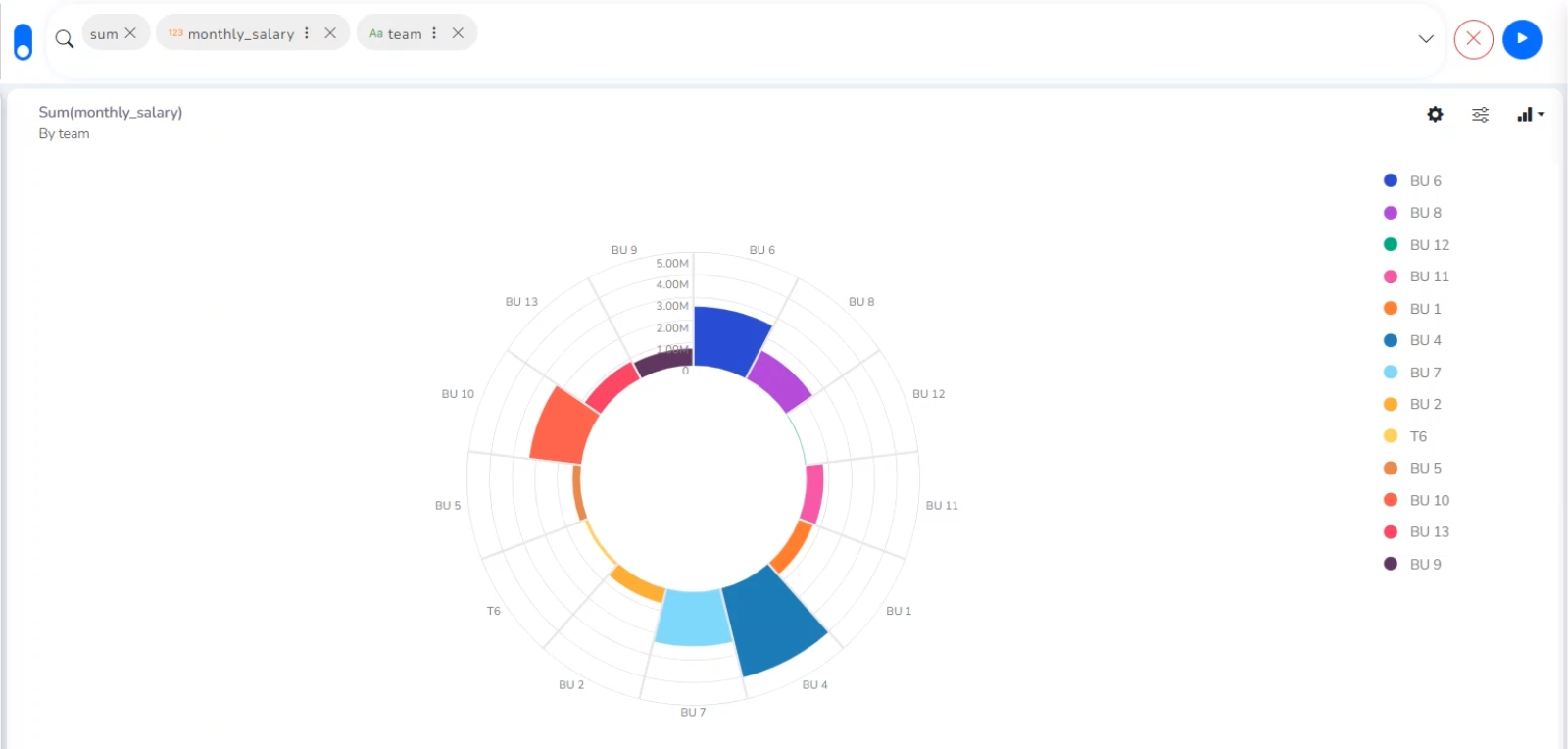
Task: Open the chart type dropdown
Action: click(x=1530, y=115)
